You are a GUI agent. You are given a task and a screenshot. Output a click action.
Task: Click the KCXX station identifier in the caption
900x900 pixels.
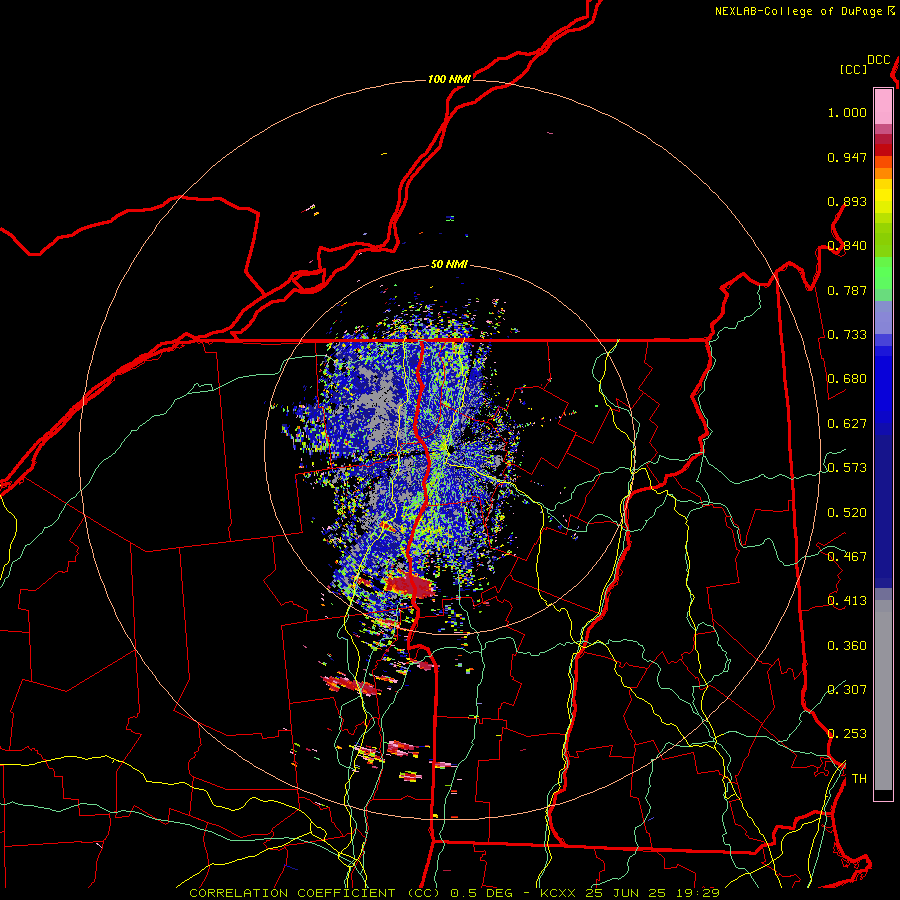[x=557, y=893]
